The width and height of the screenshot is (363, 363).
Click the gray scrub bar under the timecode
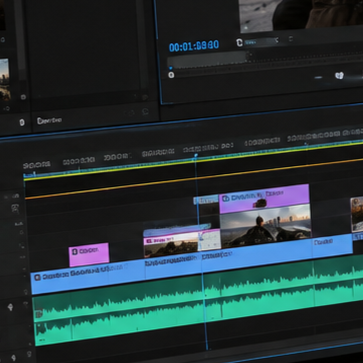208,60
